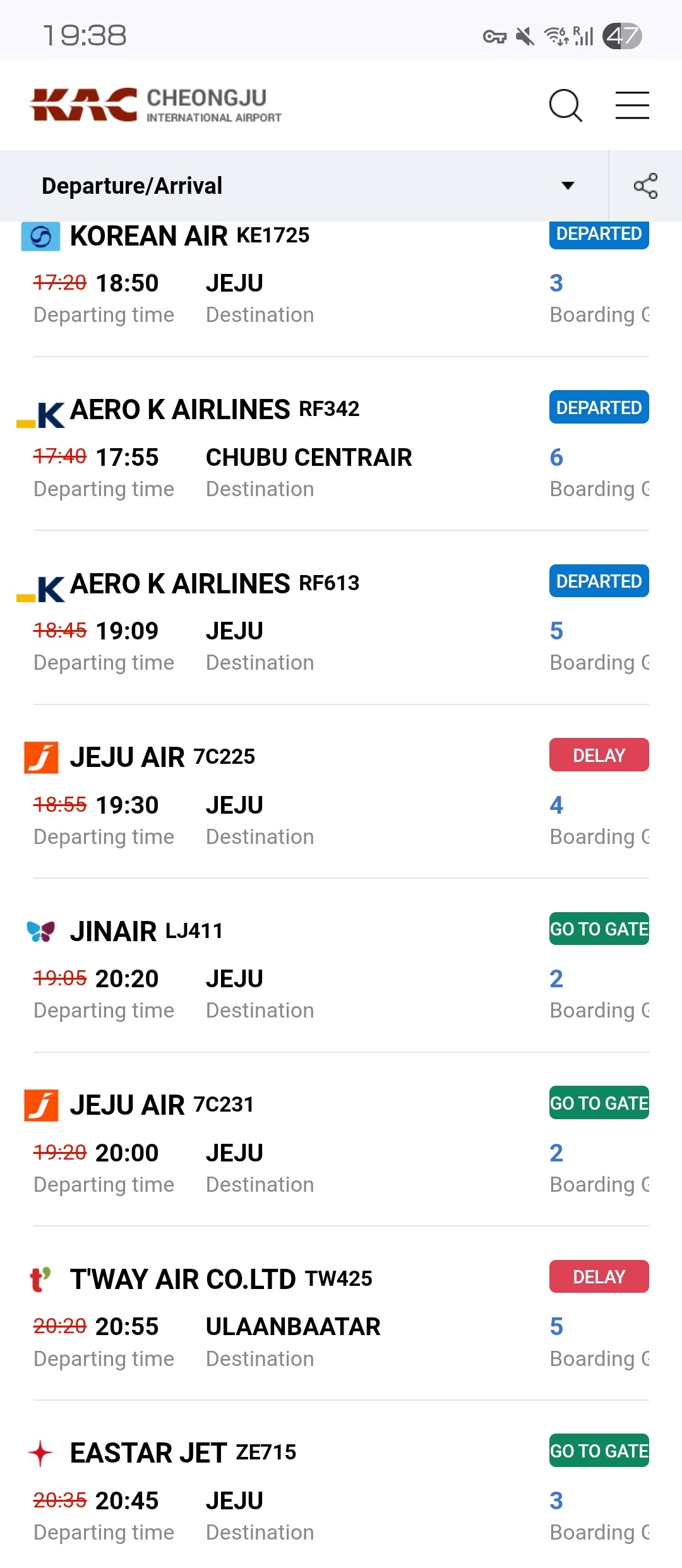This screenshot has height=1568, width=682.
Task: Tap the Korean Air logo icon
Action: coord(41,237)
